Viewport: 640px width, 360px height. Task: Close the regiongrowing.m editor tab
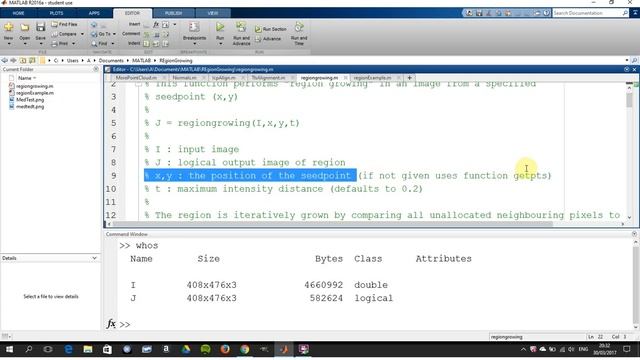pos(346,78)
